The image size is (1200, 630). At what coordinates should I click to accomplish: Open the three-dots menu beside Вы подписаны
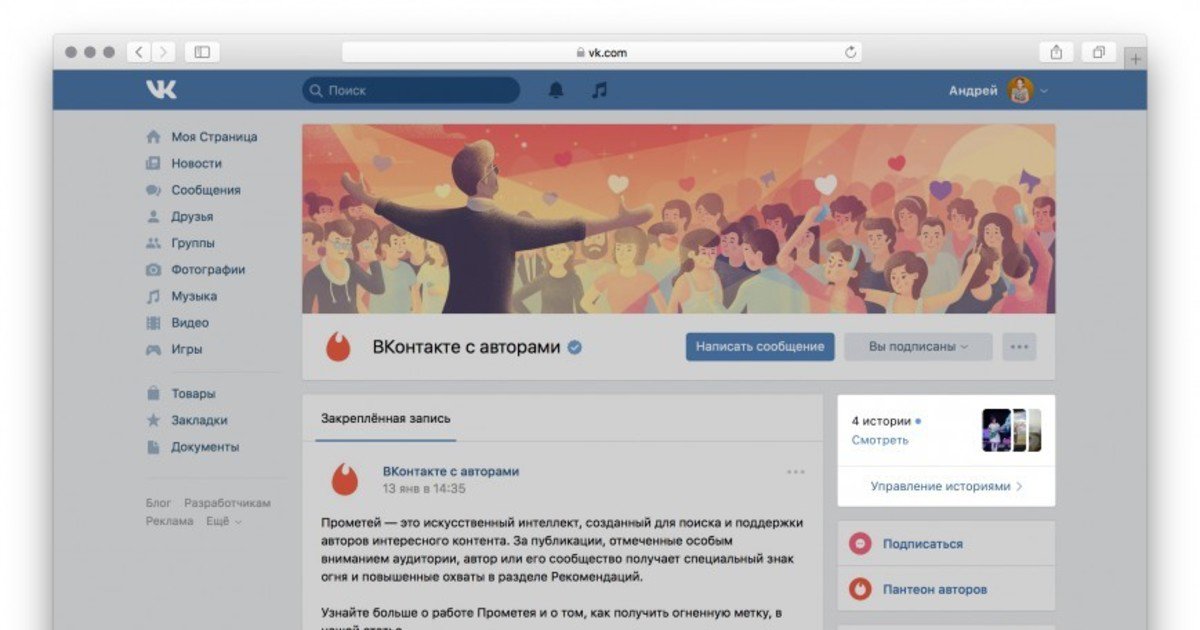point(1019,347)
